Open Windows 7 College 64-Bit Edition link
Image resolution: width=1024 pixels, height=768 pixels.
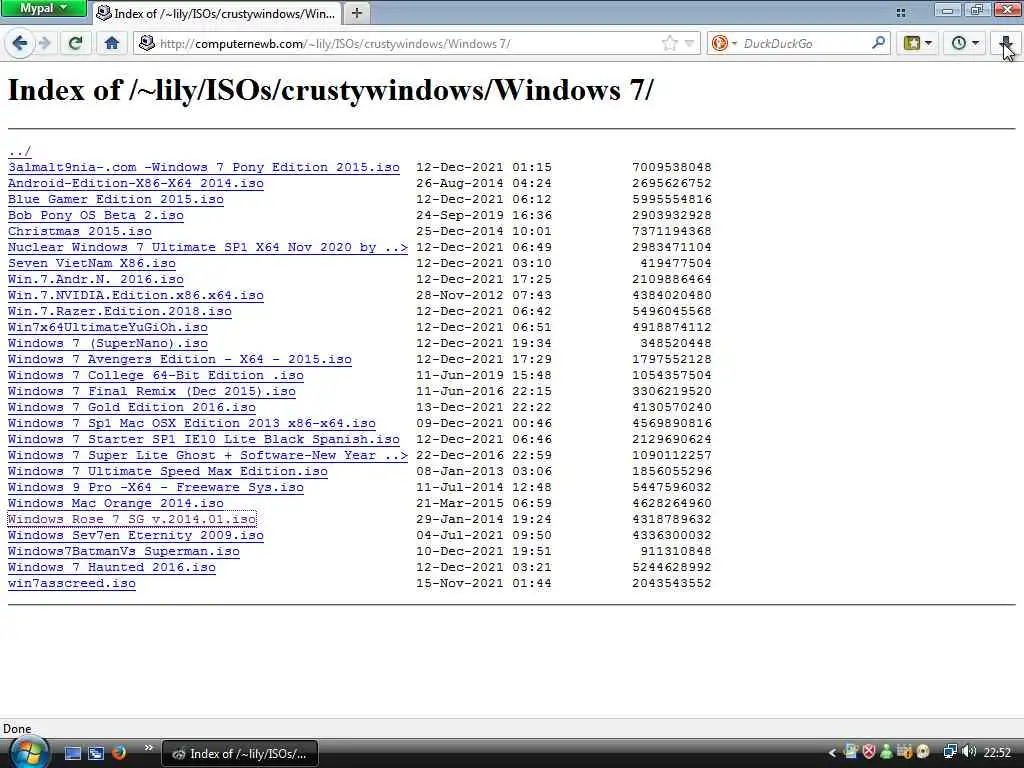click(x=156, y=376)
